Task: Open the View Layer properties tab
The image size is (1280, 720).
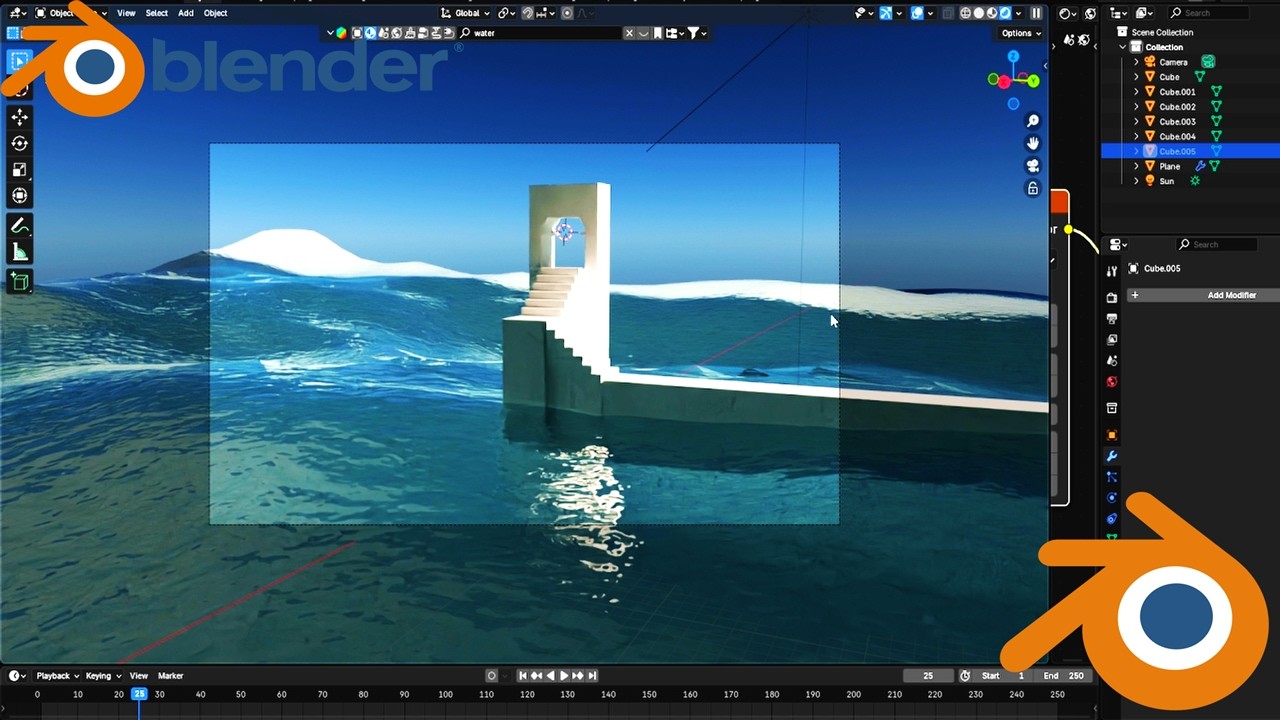Action: [x=1112, y=339]
